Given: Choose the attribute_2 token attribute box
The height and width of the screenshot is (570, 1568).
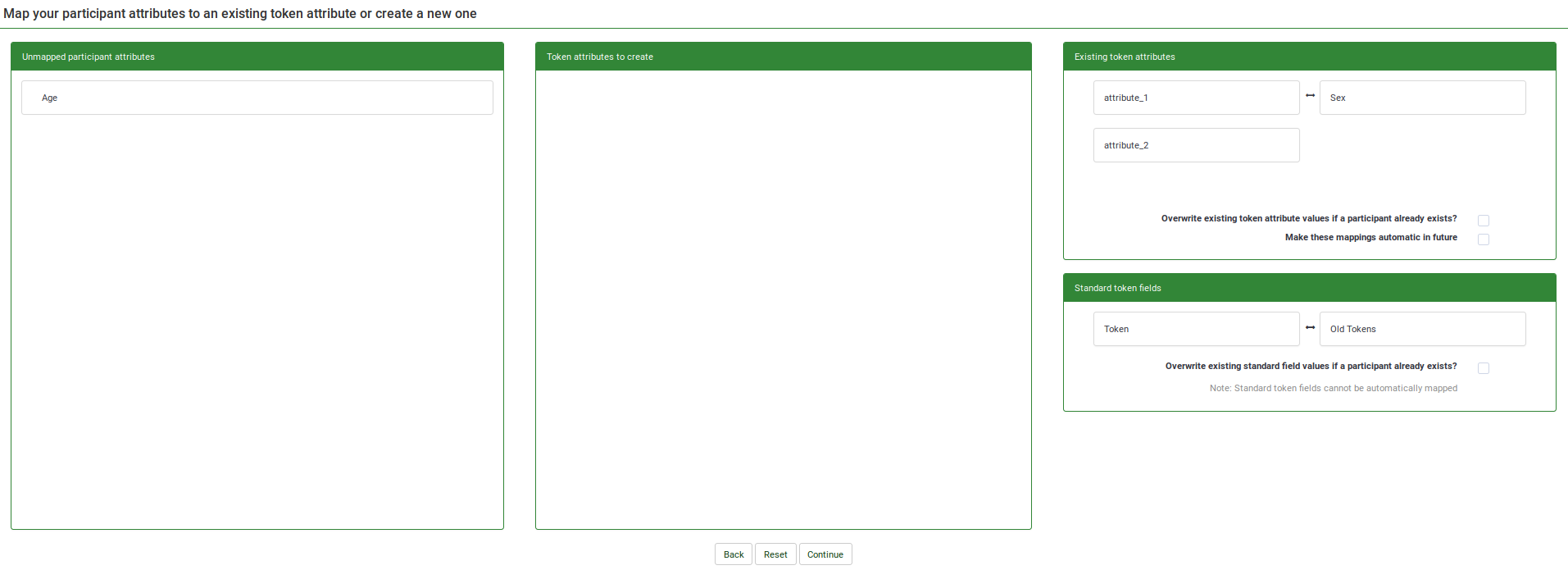Looking at the screenshot, I should pyautogui.click(x=1195, y=145).
